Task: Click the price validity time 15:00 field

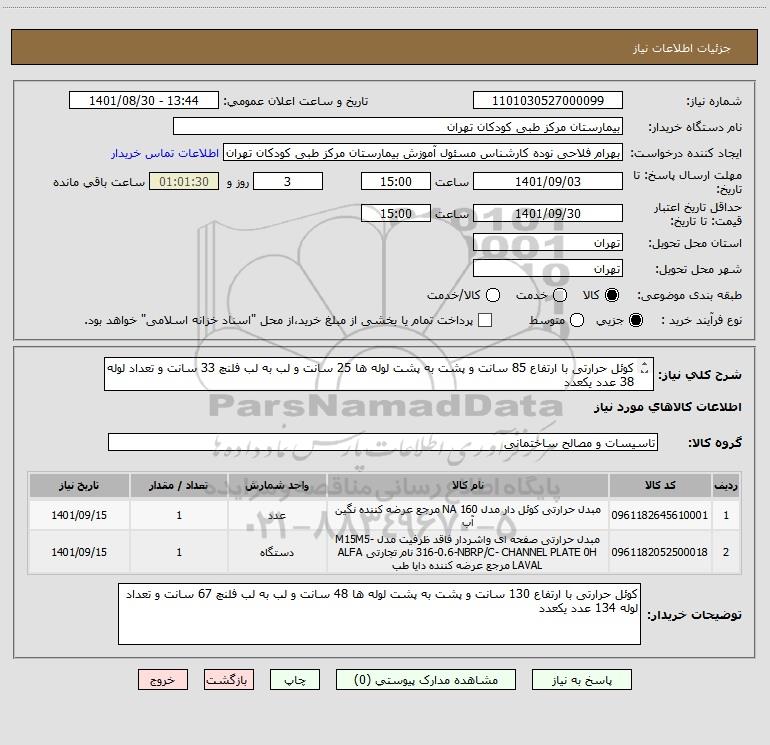Action: click(396, 213)
